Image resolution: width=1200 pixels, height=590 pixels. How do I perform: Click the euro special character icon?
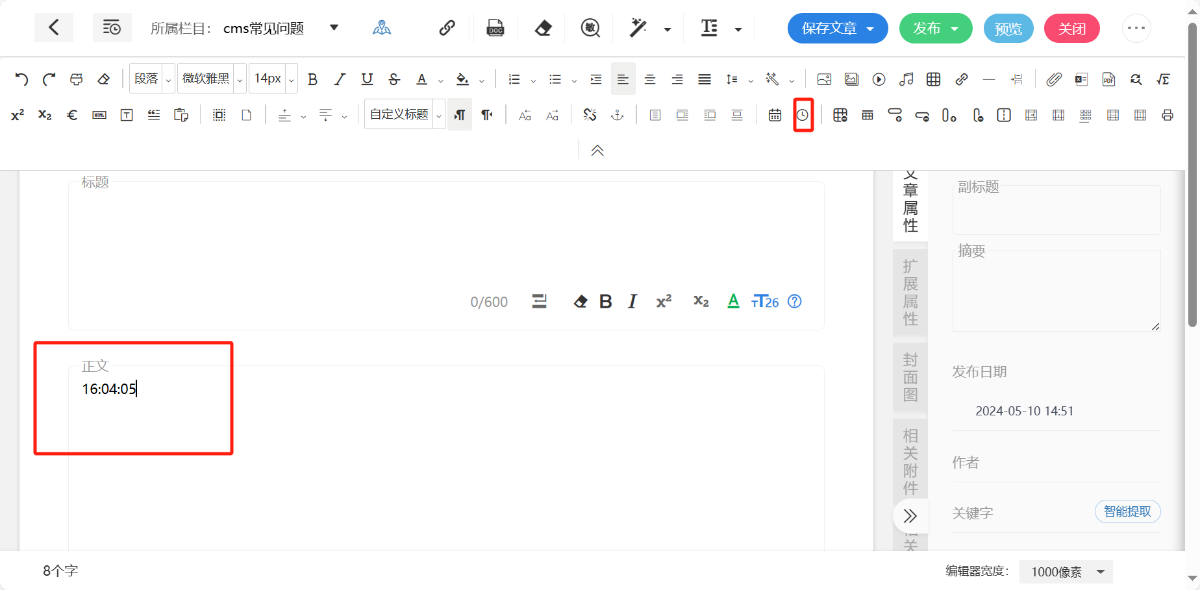(72, 115)
